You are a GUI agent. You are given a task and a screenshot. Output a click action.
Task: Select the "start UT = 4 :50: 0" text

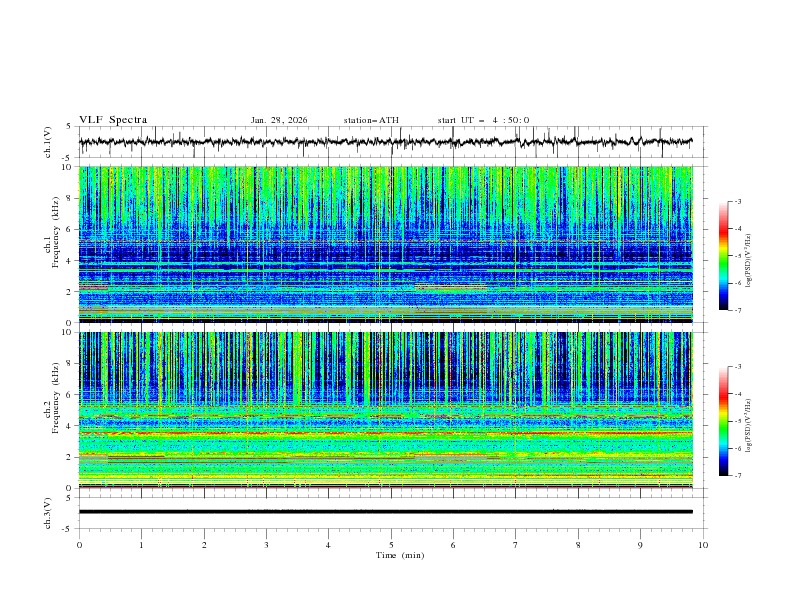pyautogui.click(x=483, y=120)
